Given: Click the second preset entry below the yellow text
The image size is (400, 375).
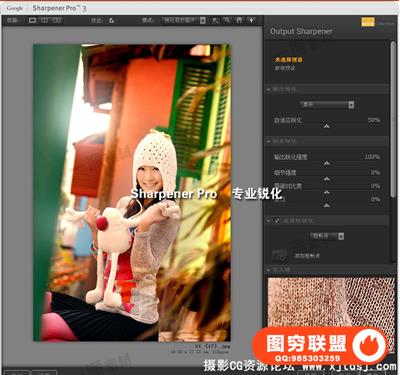Looking at the screenshot, I should coord(285,68).
